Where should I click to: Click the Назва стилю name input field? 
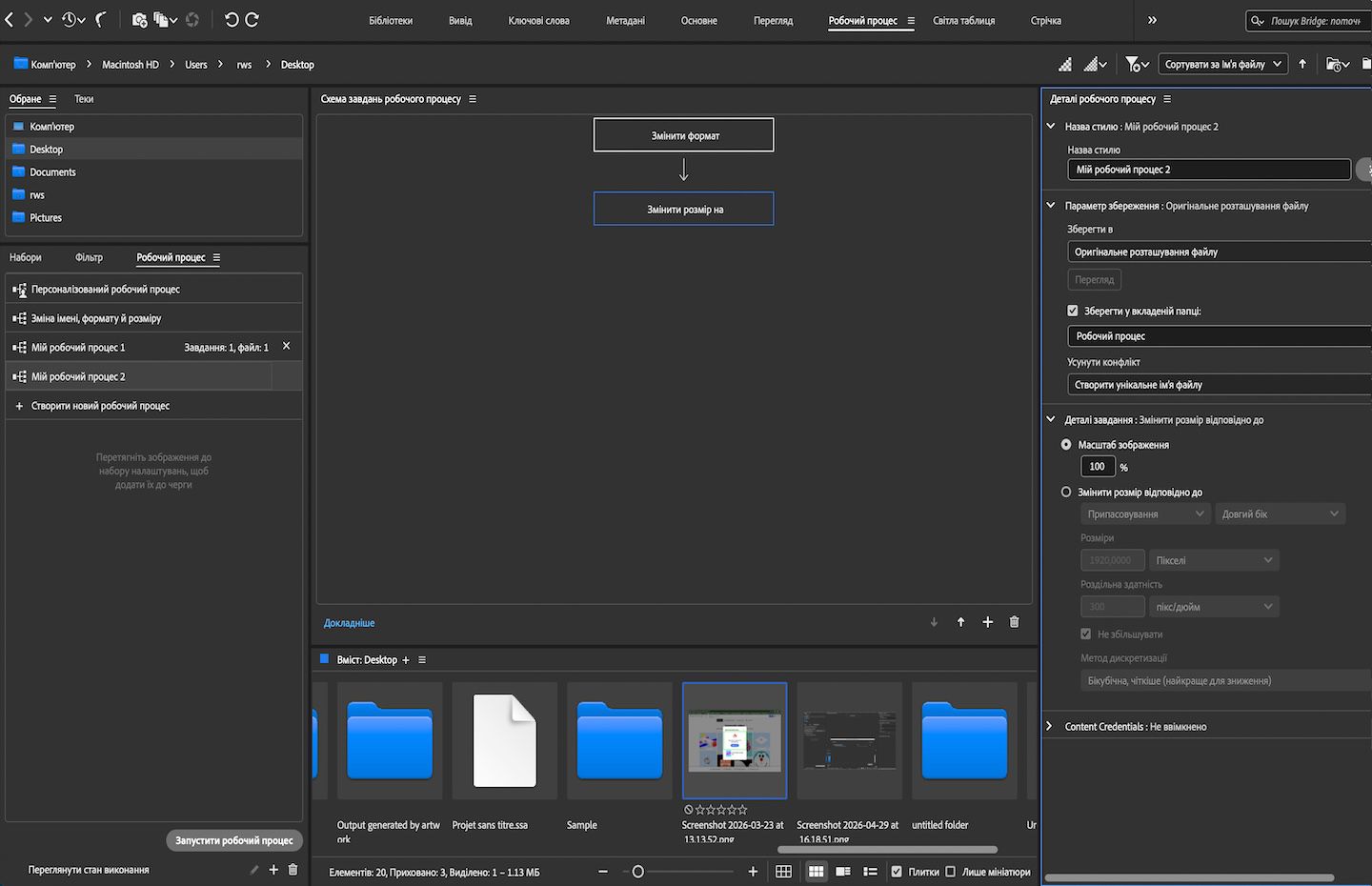pyautogui.click(x=1209, y=170)
